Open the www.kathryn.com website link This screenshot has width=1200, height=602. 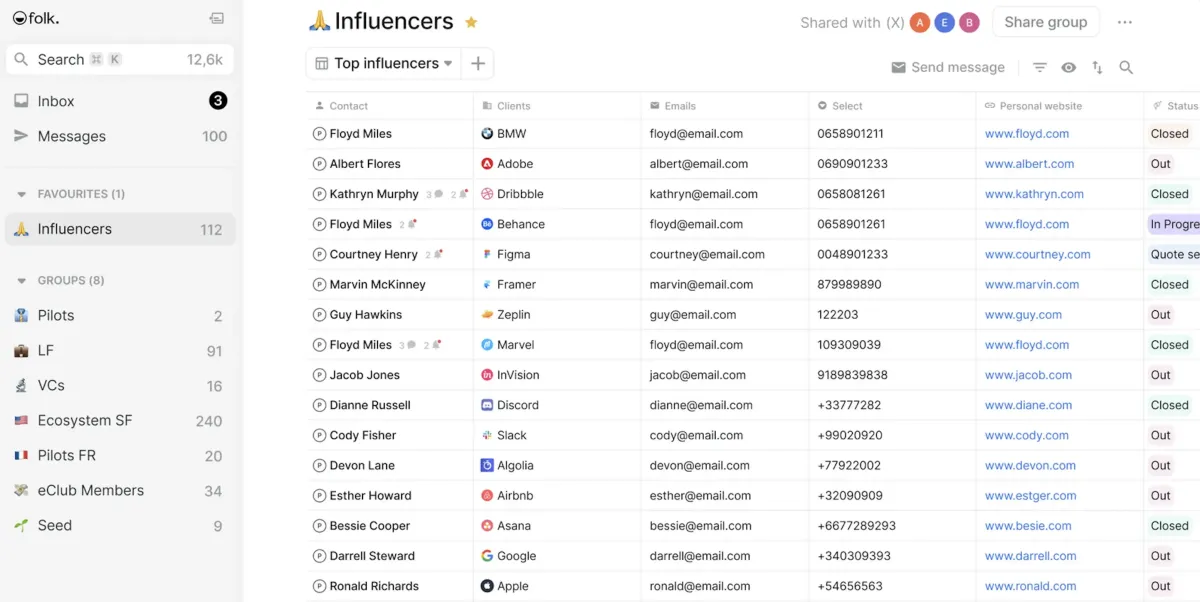coord(1034,194)
